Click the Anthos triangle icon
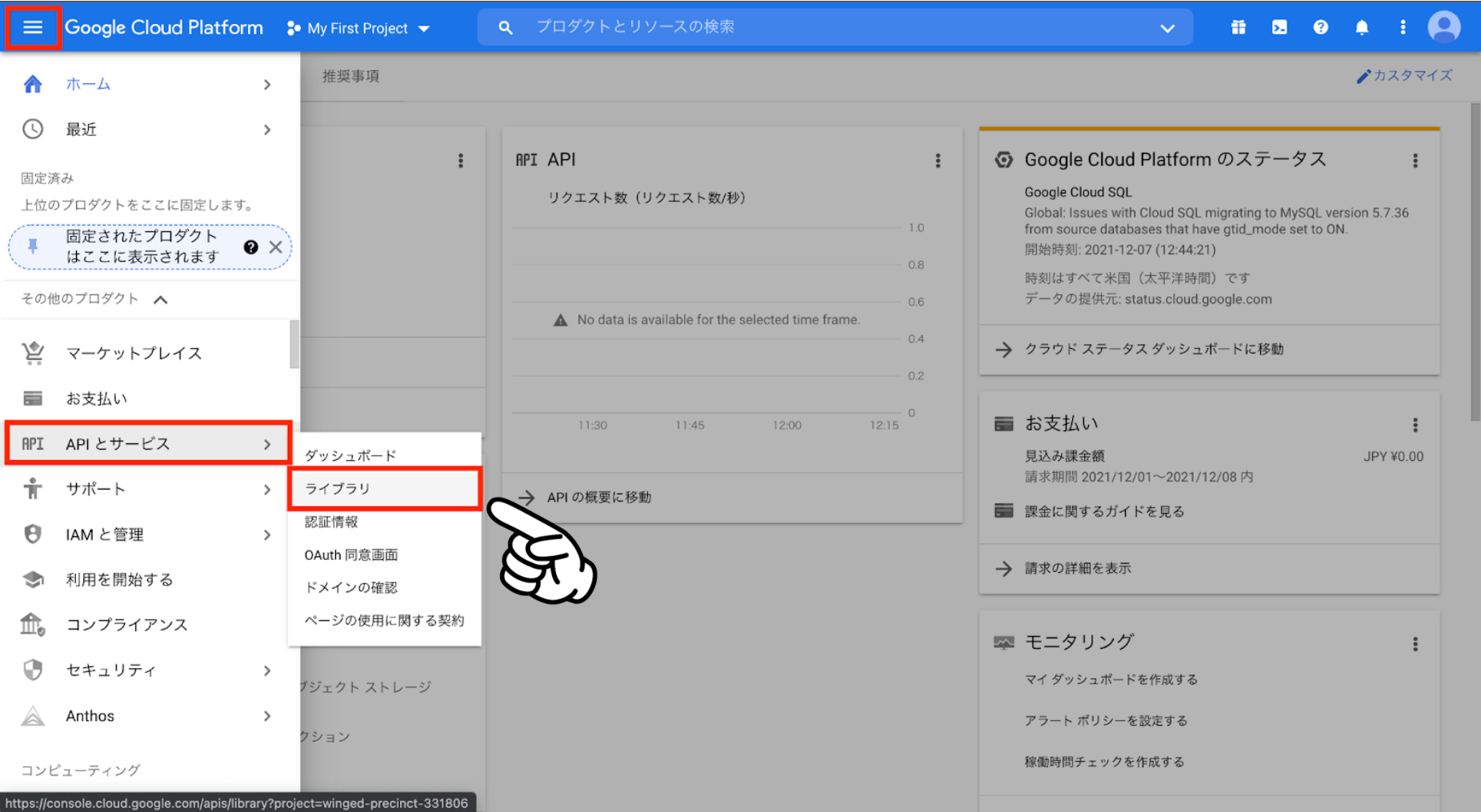This screenshot has height=812, width=1481. click(x=33, y=715)
